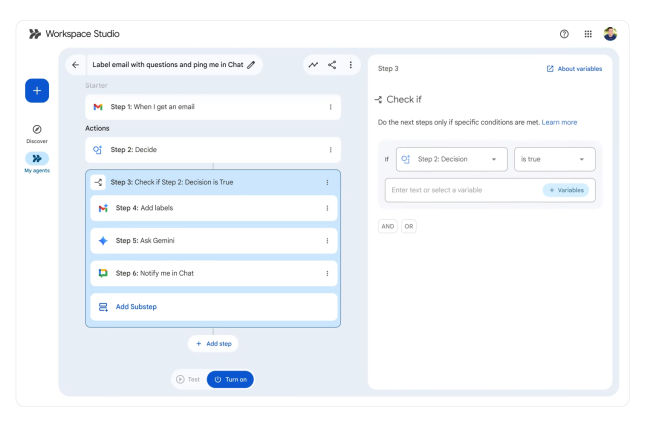
Task: Click the Add step button
Action: click(212, 343)
